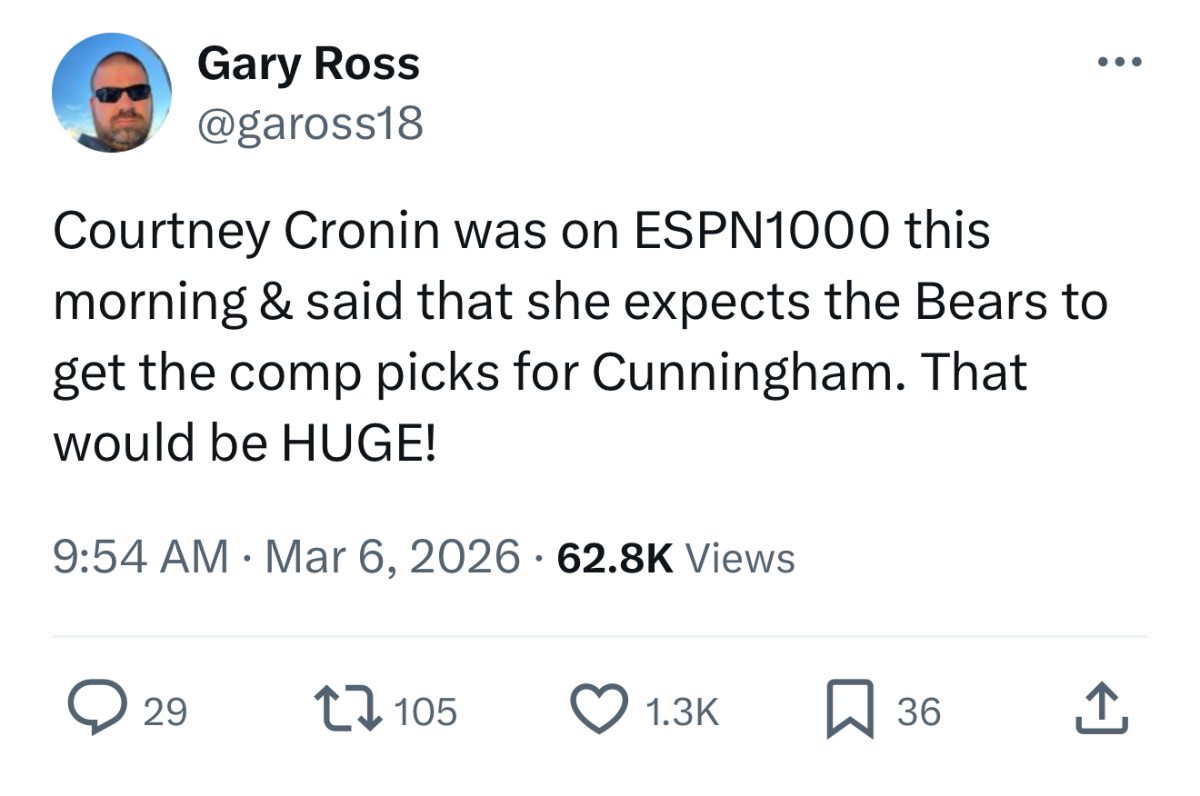Open the reply comment icon
Screen dimensions: 1200x796
tap(91, 711)
